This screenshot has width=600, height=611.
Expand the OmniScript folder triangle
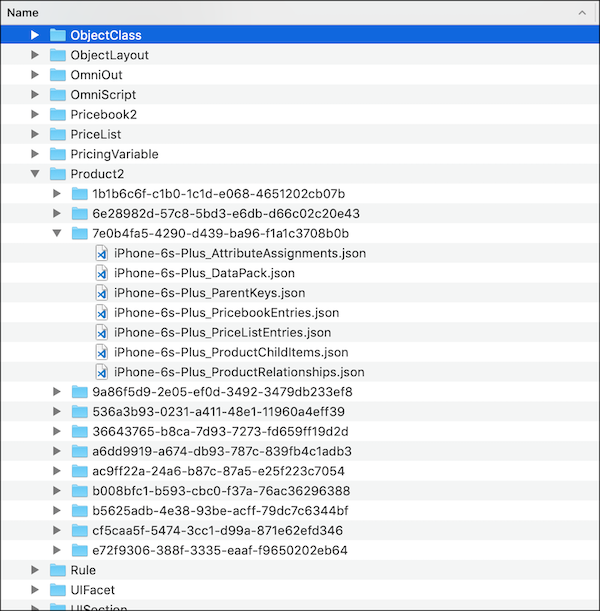(35, 94)
